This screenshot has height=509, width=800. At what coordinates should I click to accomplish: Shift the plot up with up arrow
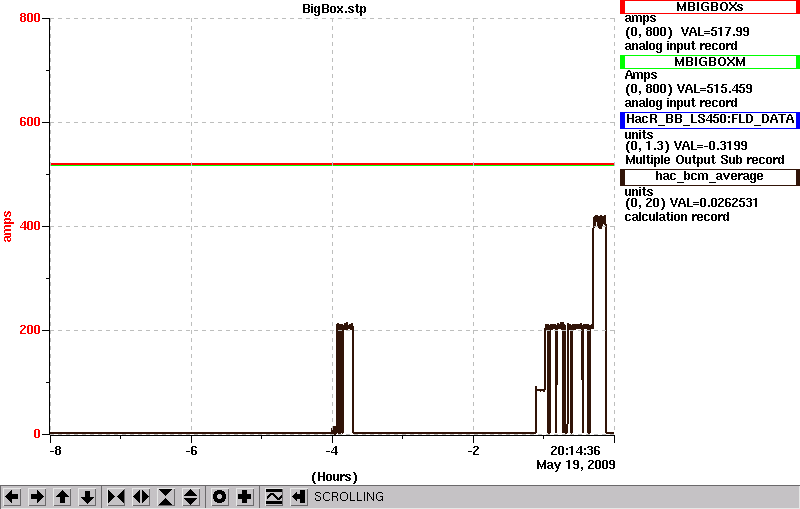(x=62, y=497)
